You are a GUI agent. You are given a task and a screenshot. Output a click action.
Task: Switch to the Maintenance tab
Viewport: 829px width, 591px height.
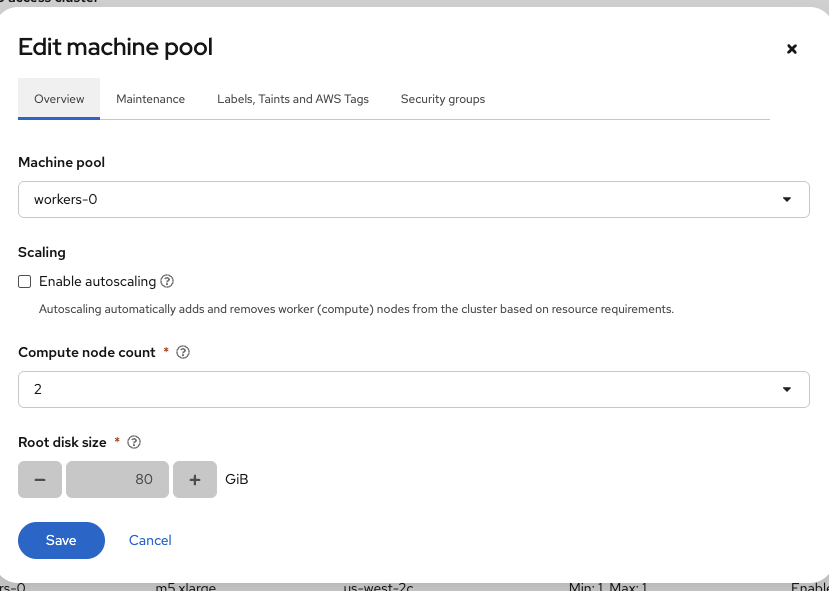point(150,99)
